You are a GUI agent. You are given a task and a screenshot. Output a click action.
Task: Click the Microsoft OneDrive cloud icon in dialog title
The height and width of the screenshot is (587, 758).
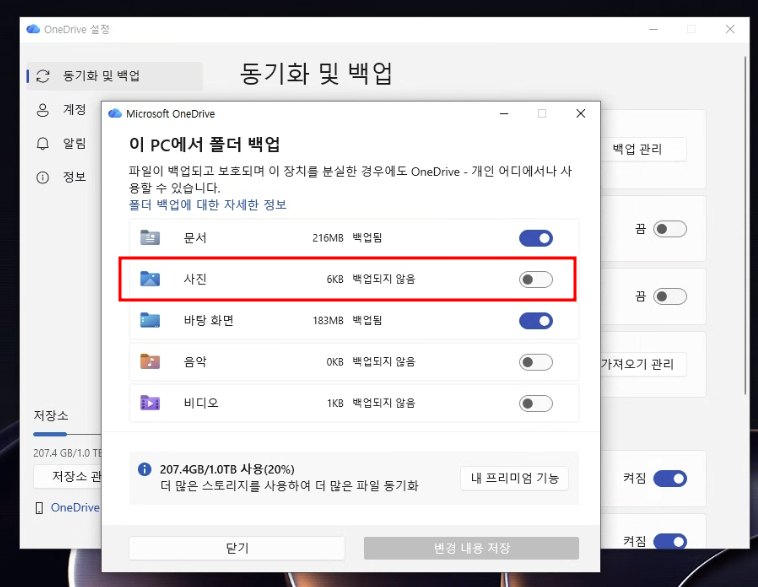(x=115, y=114)
